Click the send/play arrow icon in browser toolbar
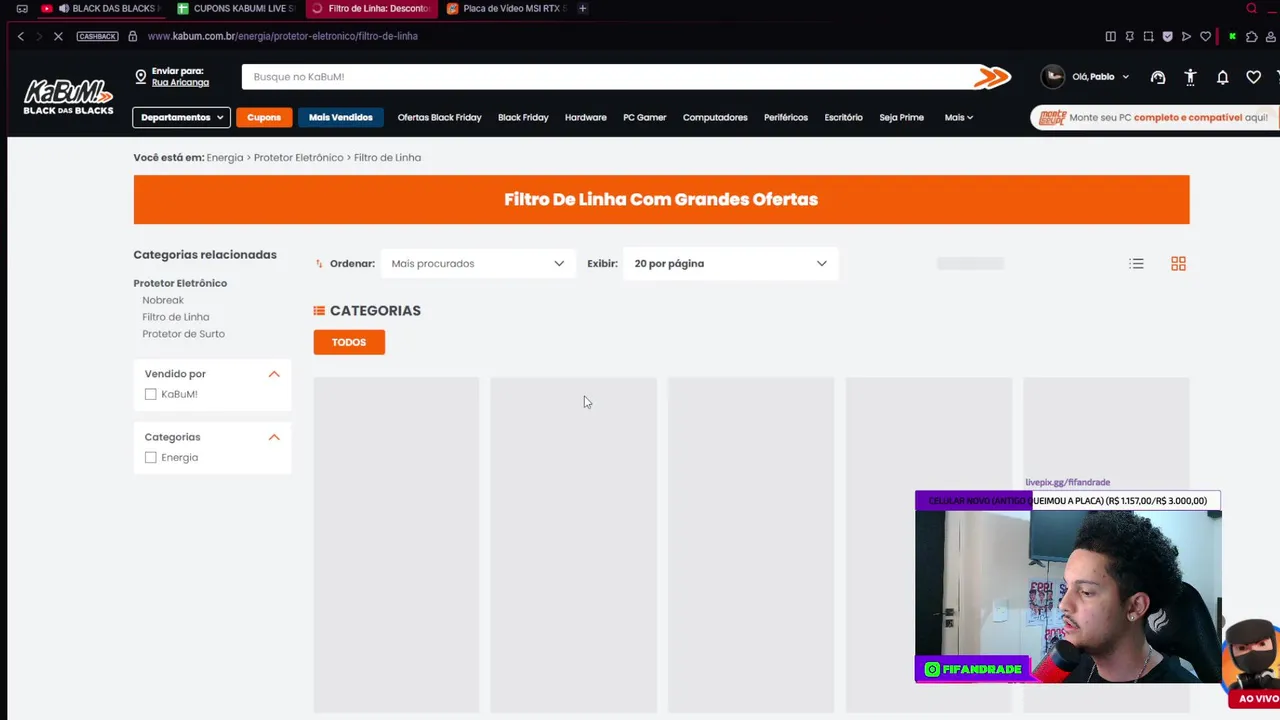Screen dimensions: 1280x720 (1186, 36)
